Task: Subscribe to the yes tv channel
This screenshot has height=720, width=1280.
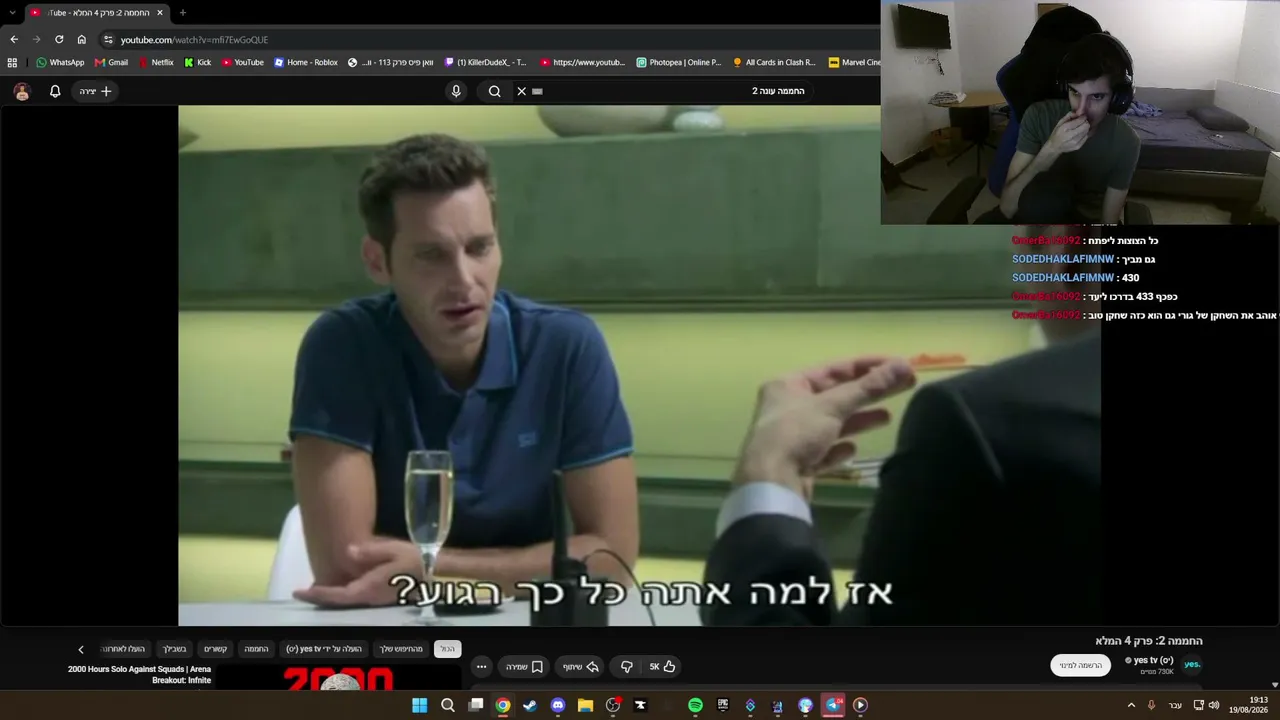Action: coord(1080,665)
